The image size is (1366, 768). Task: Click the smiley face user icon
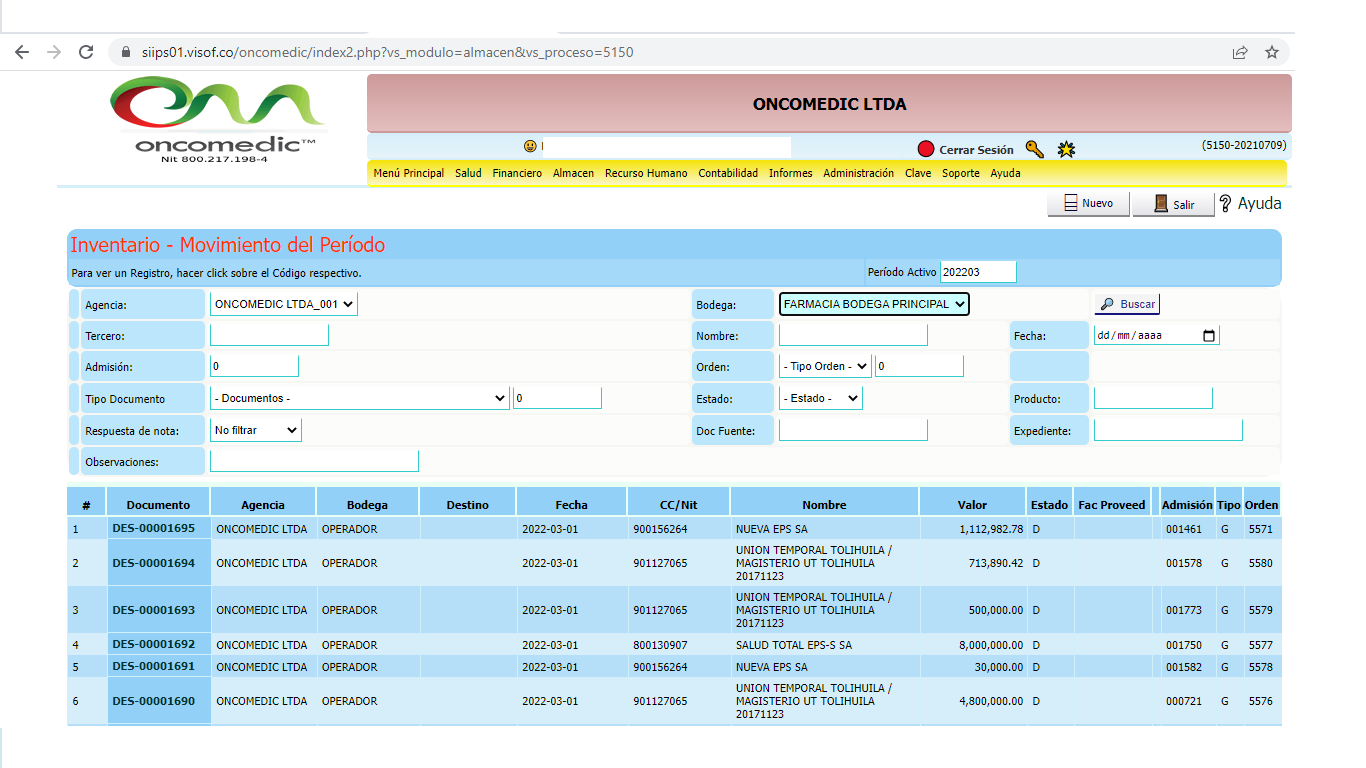pyautogui.click(x=530, y=147)
